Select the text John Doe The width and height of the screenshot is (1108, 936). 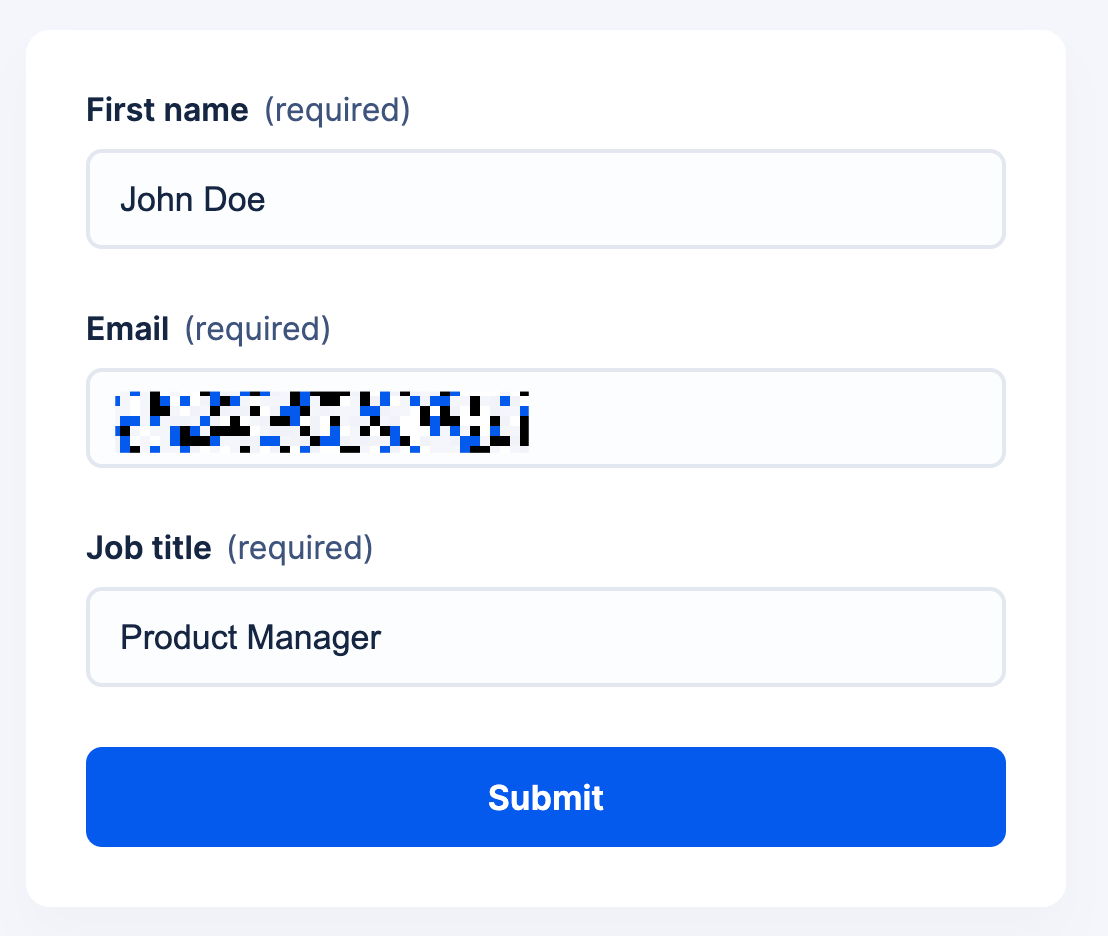193,199
